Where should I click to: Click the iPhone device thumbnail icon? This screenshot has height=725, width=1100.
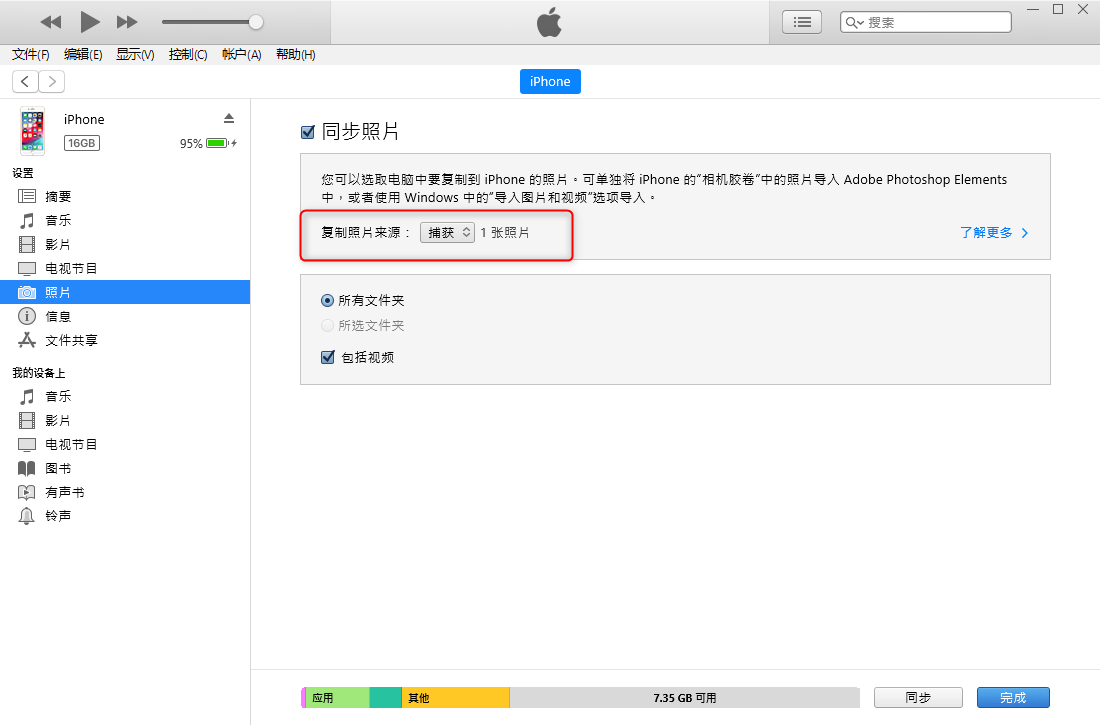click(x=32, y=131)
